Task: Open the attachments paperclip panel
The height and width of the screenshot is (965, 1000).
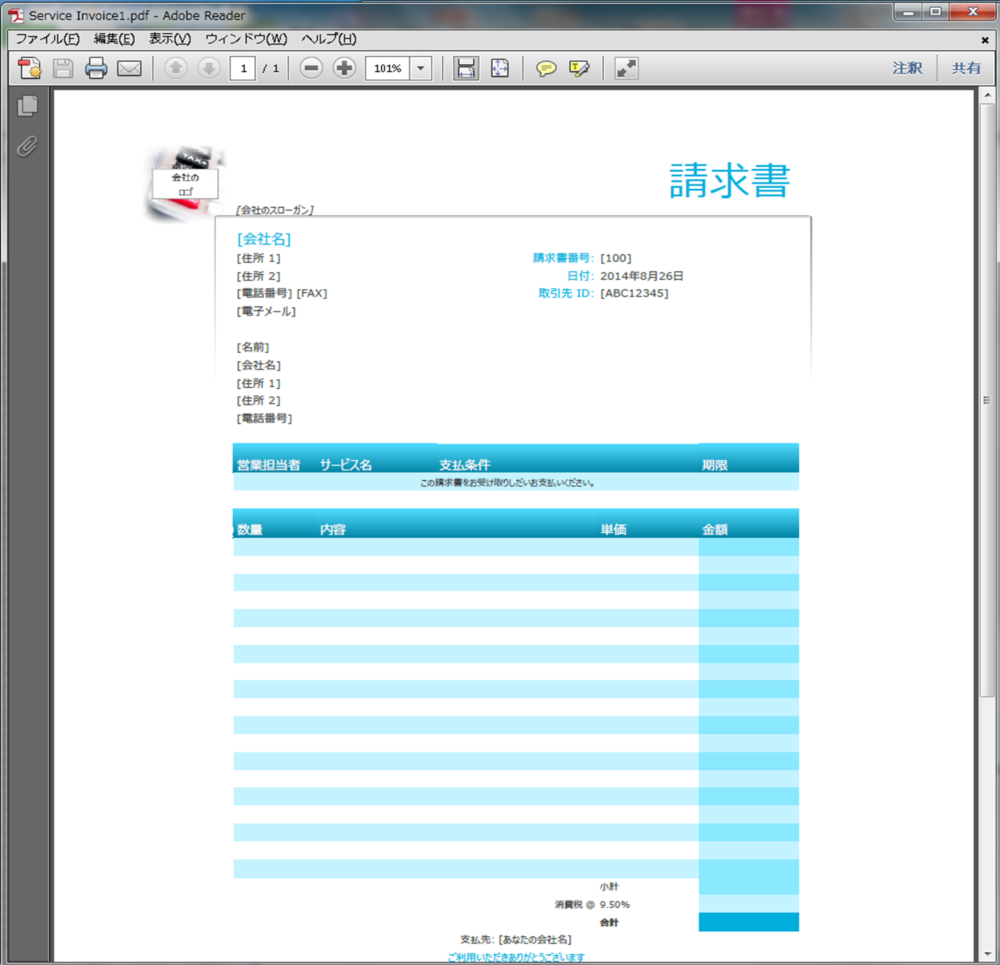Action: tap(27, 146)
